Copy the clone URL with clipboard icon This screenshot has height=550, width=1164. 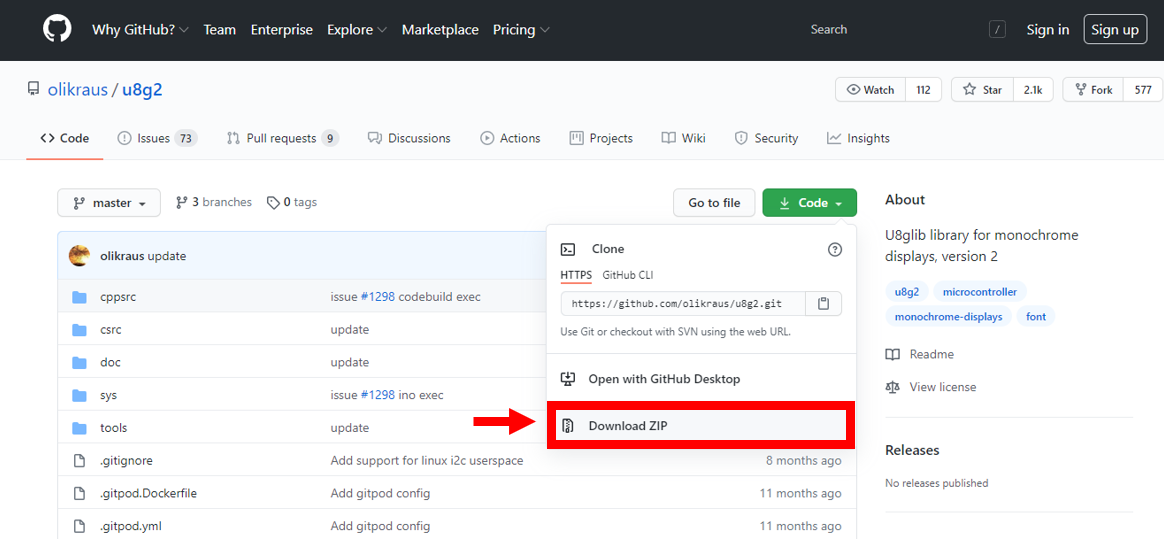click(824, 304)
